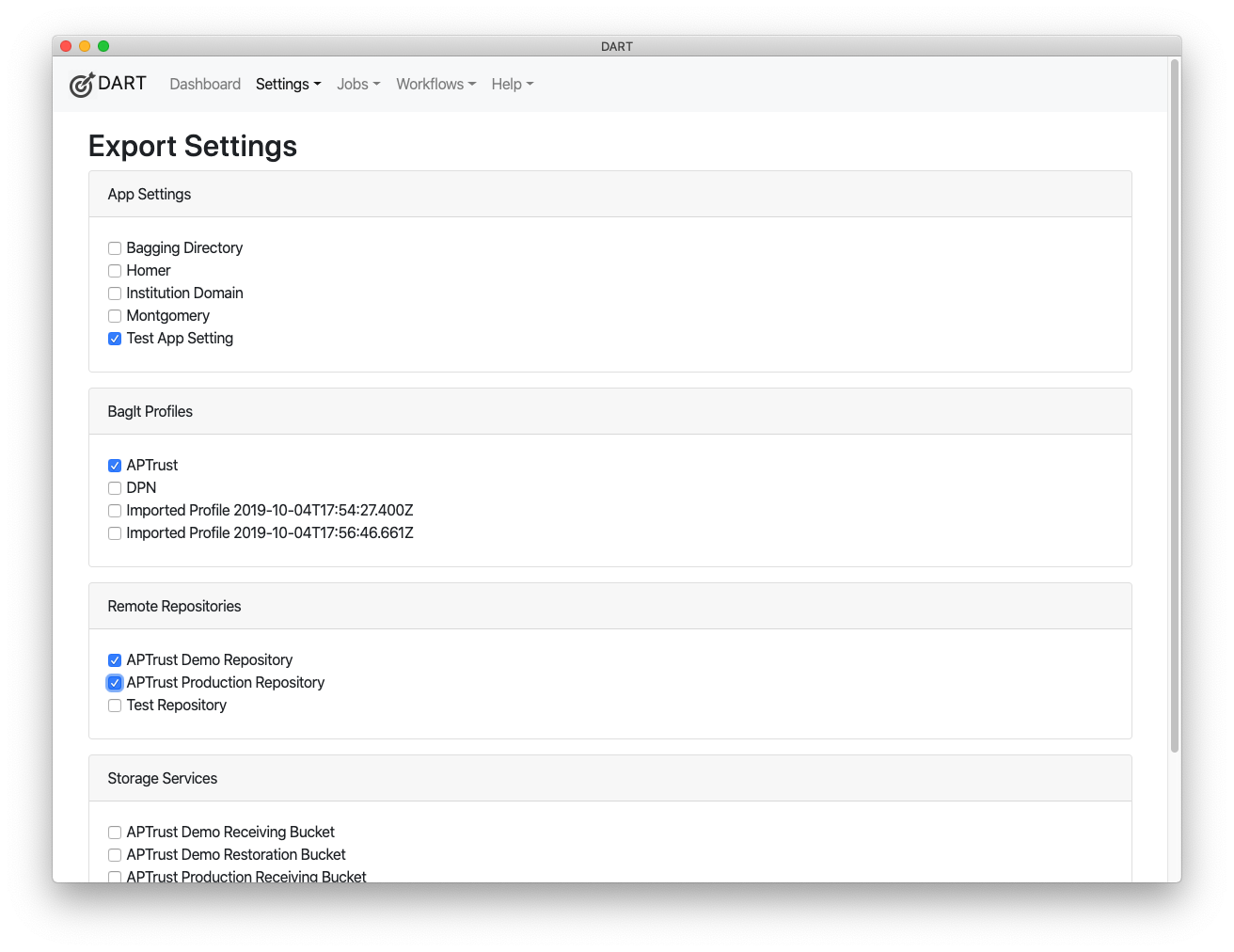Select Imported Profile 2019-10-04T17:56:46.661Z
The height and width of the screenshot is (952, 1234).
point(114,532)
